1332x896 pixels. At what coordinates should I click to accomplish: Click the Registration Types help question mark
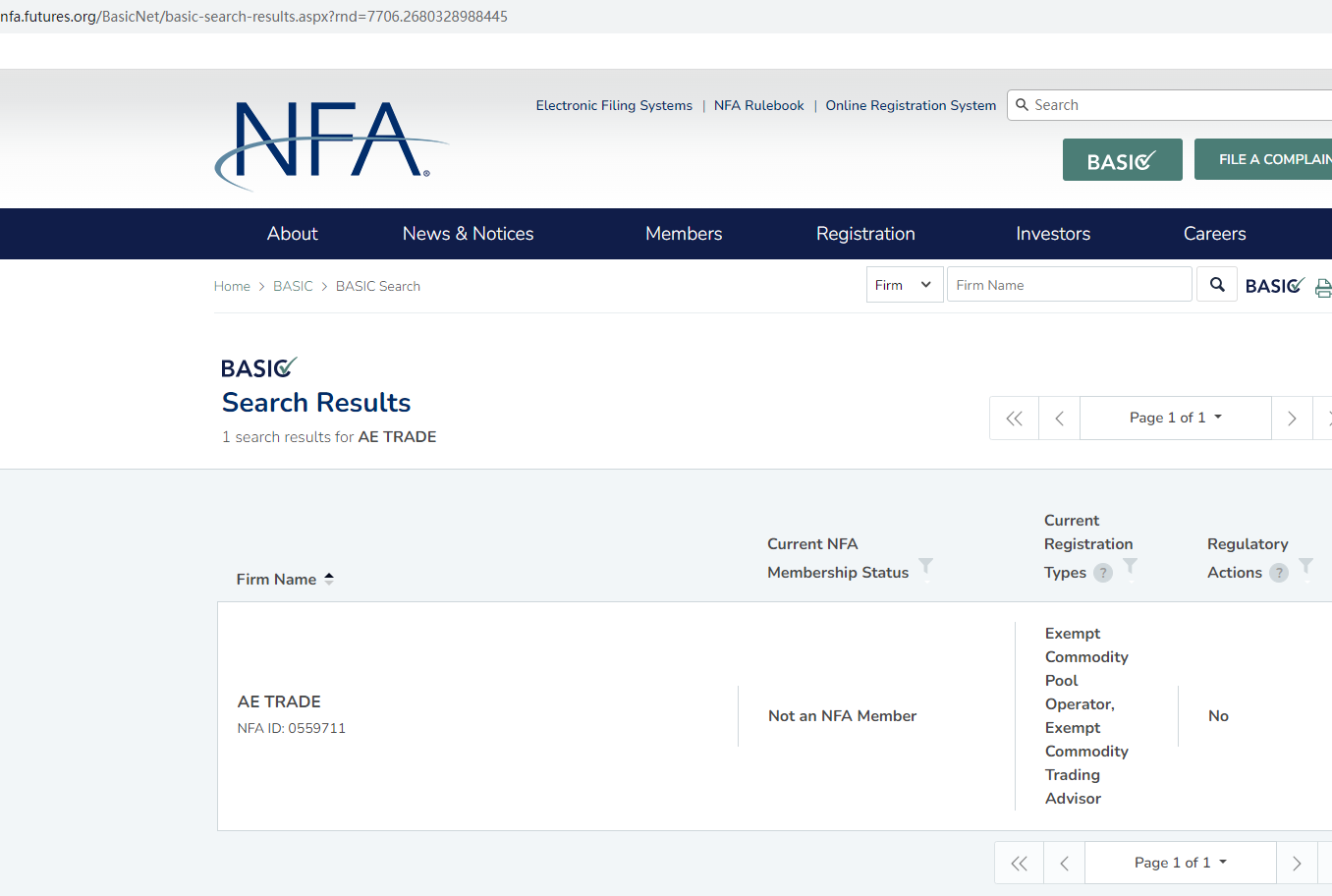click(x=1103, y=573)
